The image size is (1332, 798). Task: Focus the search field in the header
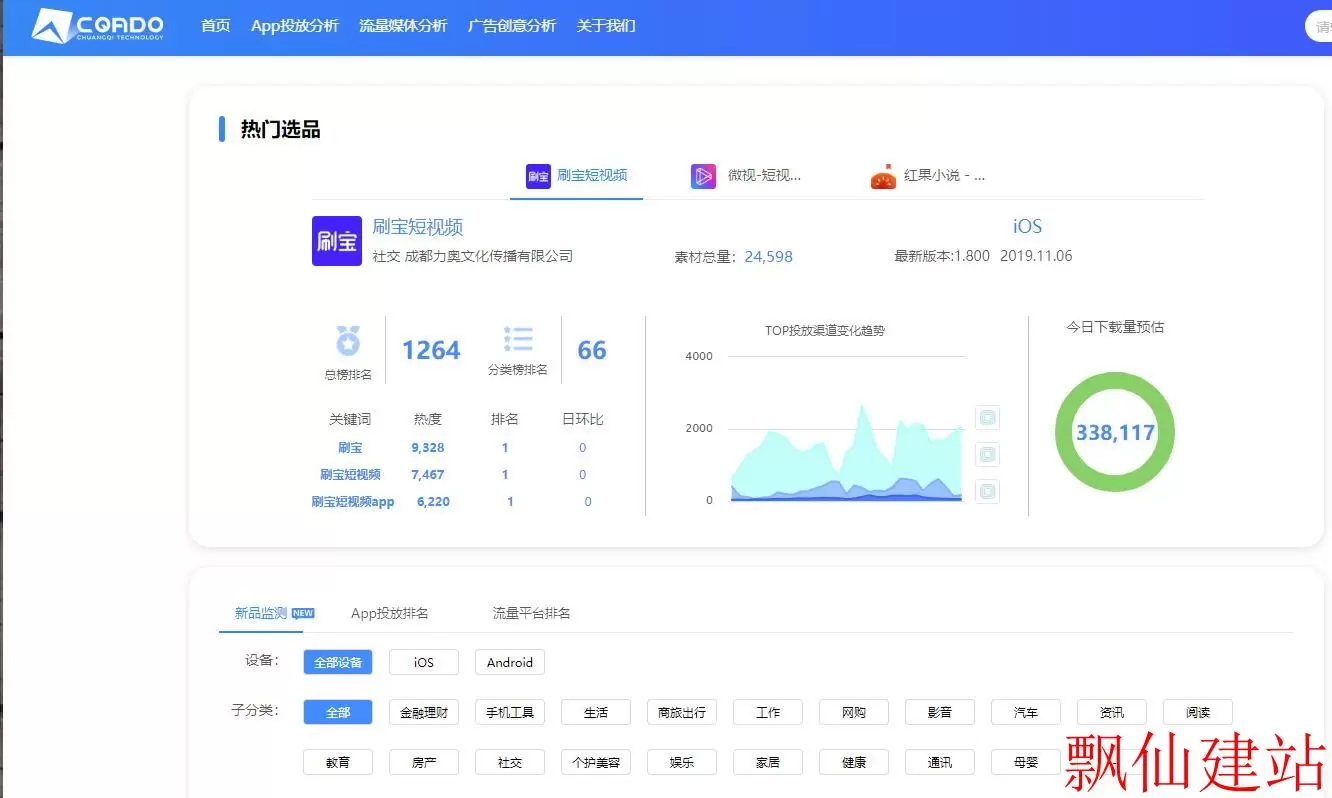tap(1318, 27)
